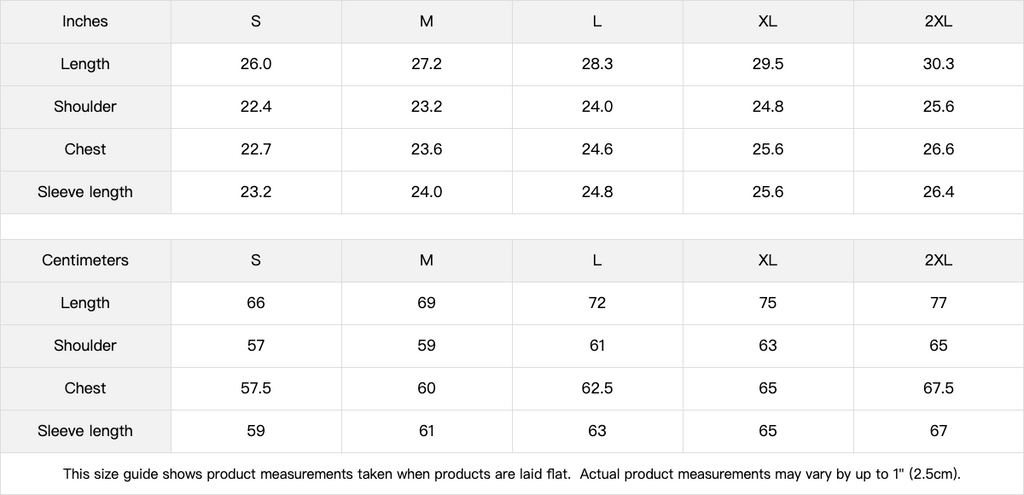This screenshot has width=1024, height=495.
Task: Click the 26.4 sleeve length value for 2XL
Action: [938, 192]
